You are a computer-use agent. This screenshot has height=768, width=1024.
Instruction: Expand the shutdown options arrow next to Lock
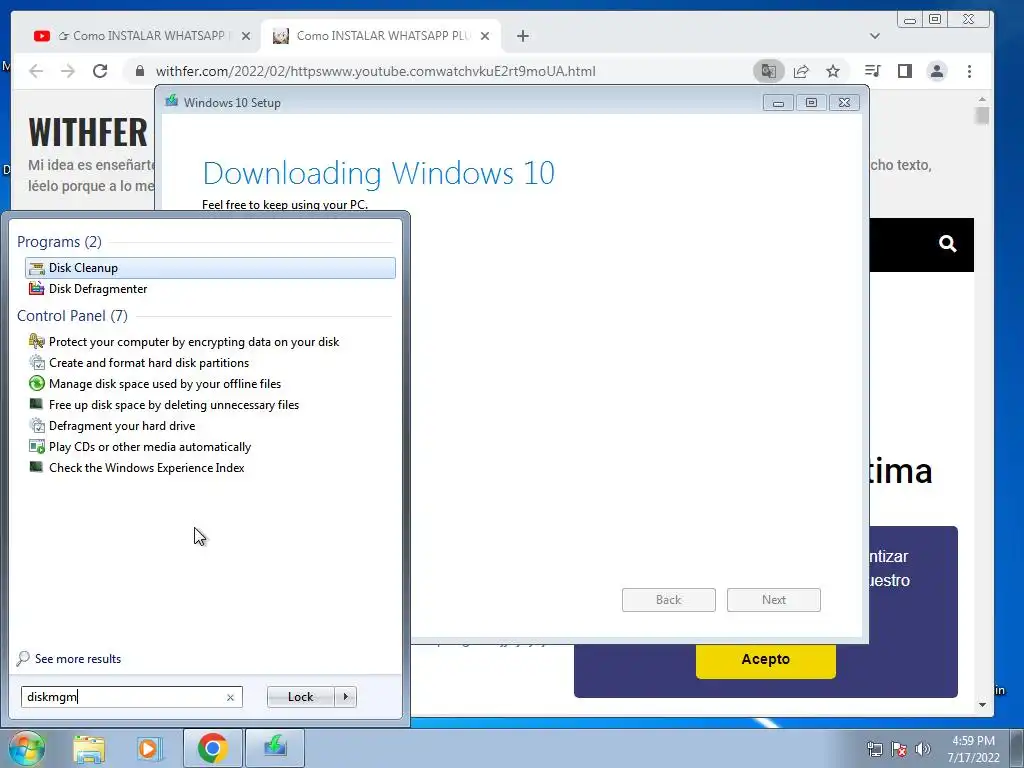pos(345,697)
